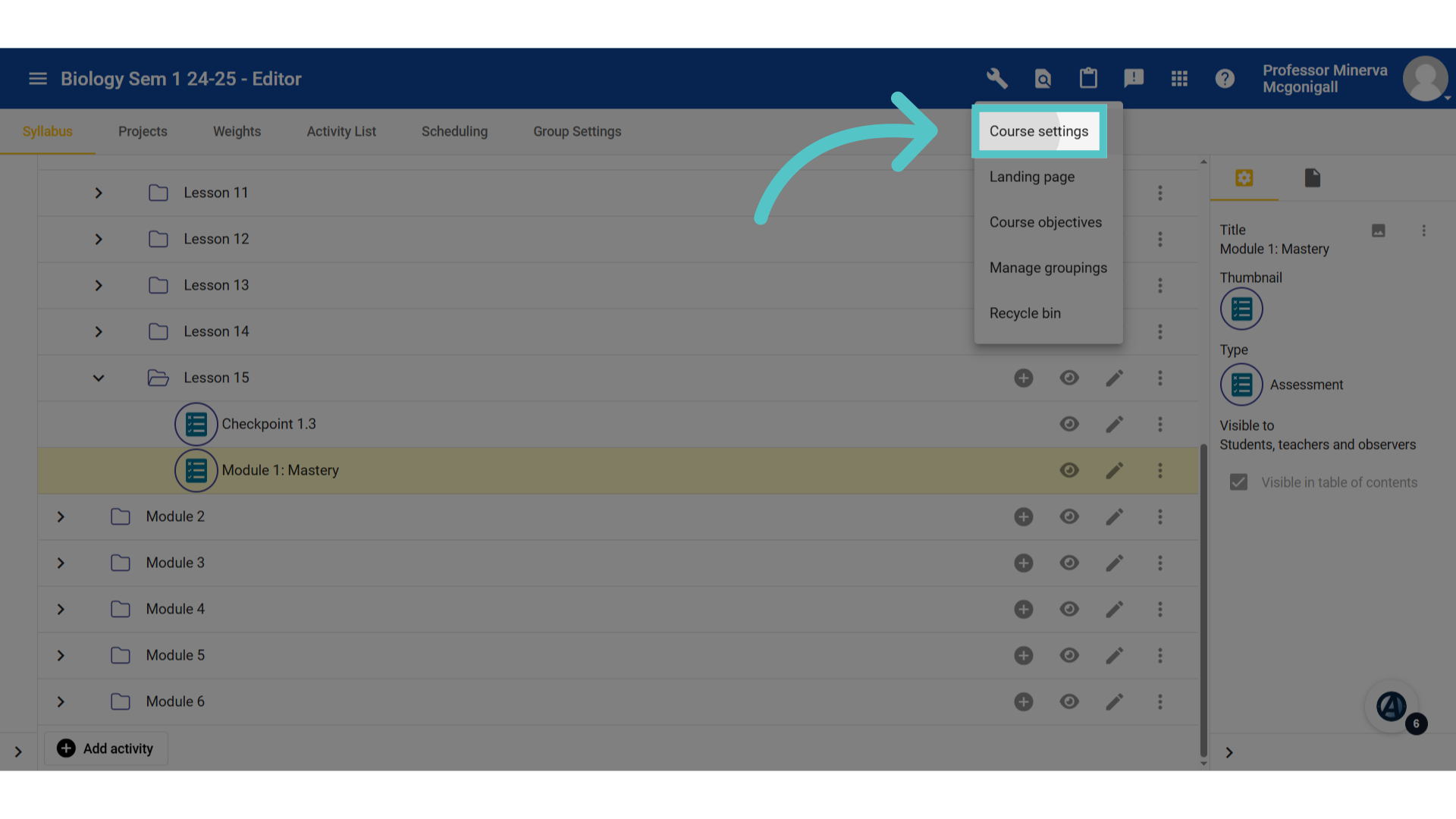
Task: Open Module 5 more options menu
Action: click(x=1159, y=655)
